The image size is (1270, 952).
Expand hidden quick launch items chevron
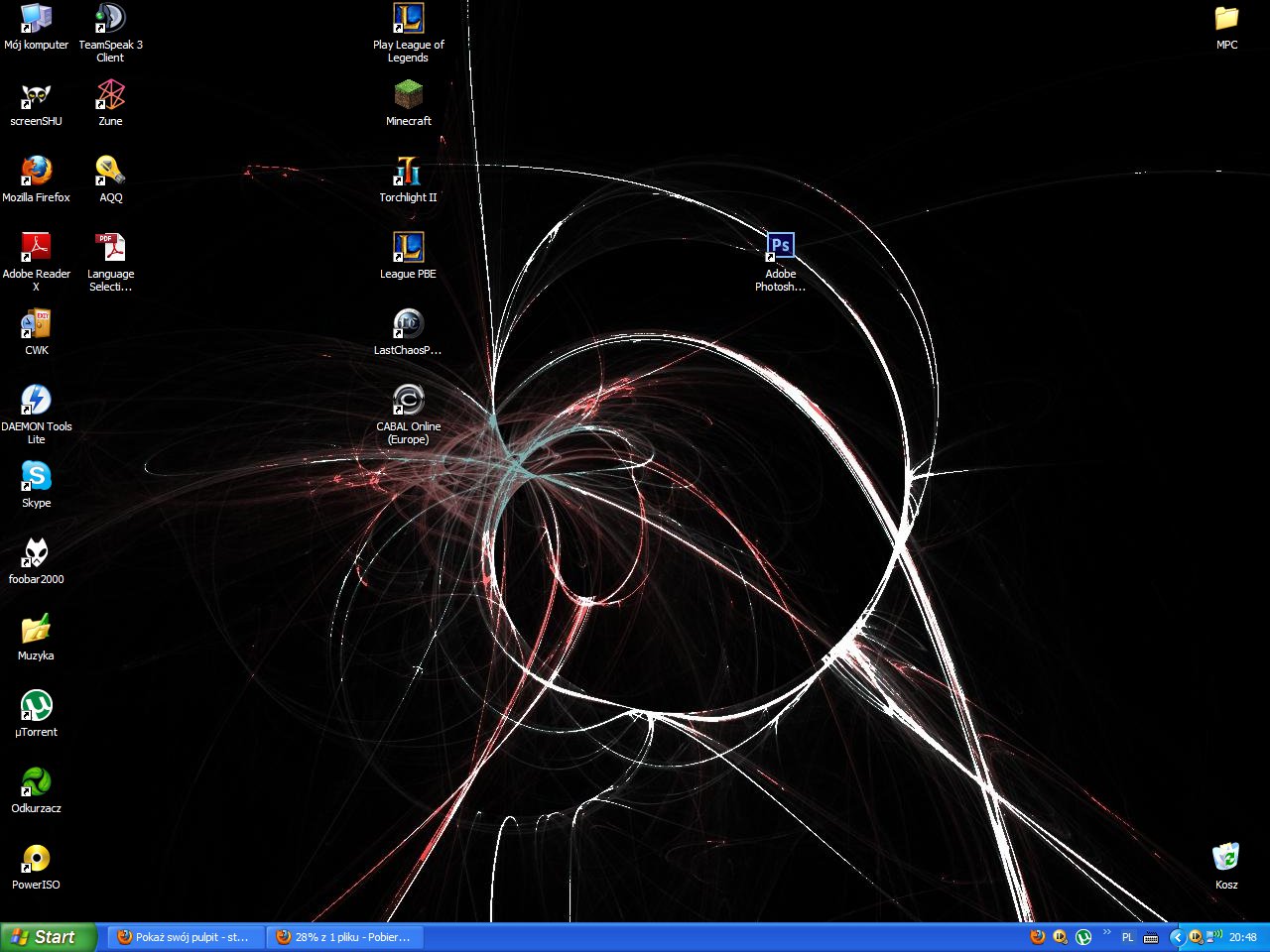(1106, 932)
